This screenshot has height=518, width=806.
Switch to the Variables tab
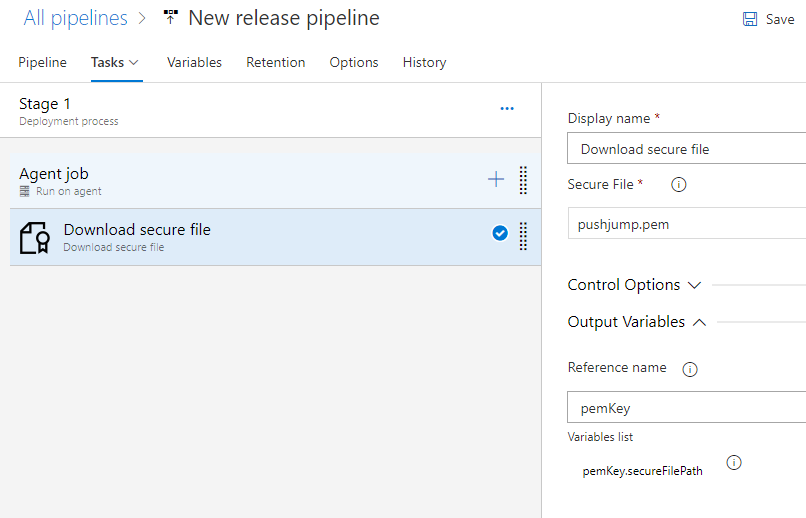click(194, 62)
